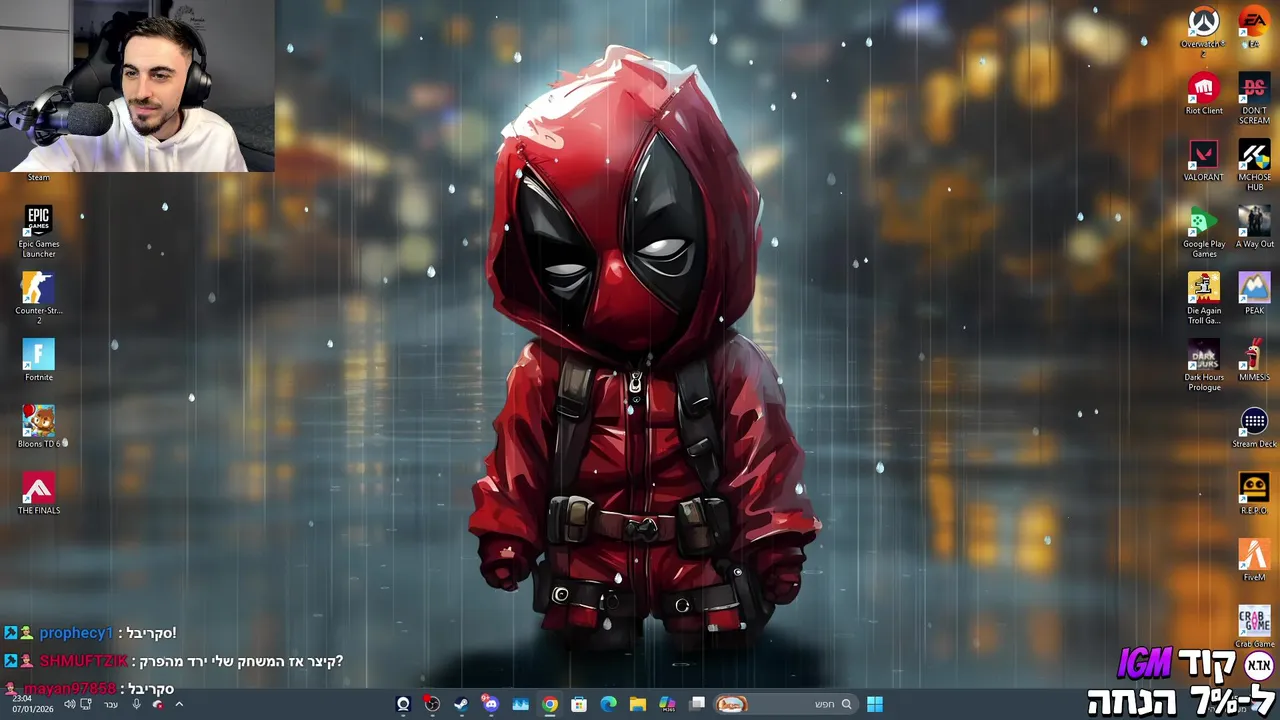Image resolution: width=1280 pixels, height=720 pixels.
Task: Open the Photos app in taskbar
Action: (520, 704)
